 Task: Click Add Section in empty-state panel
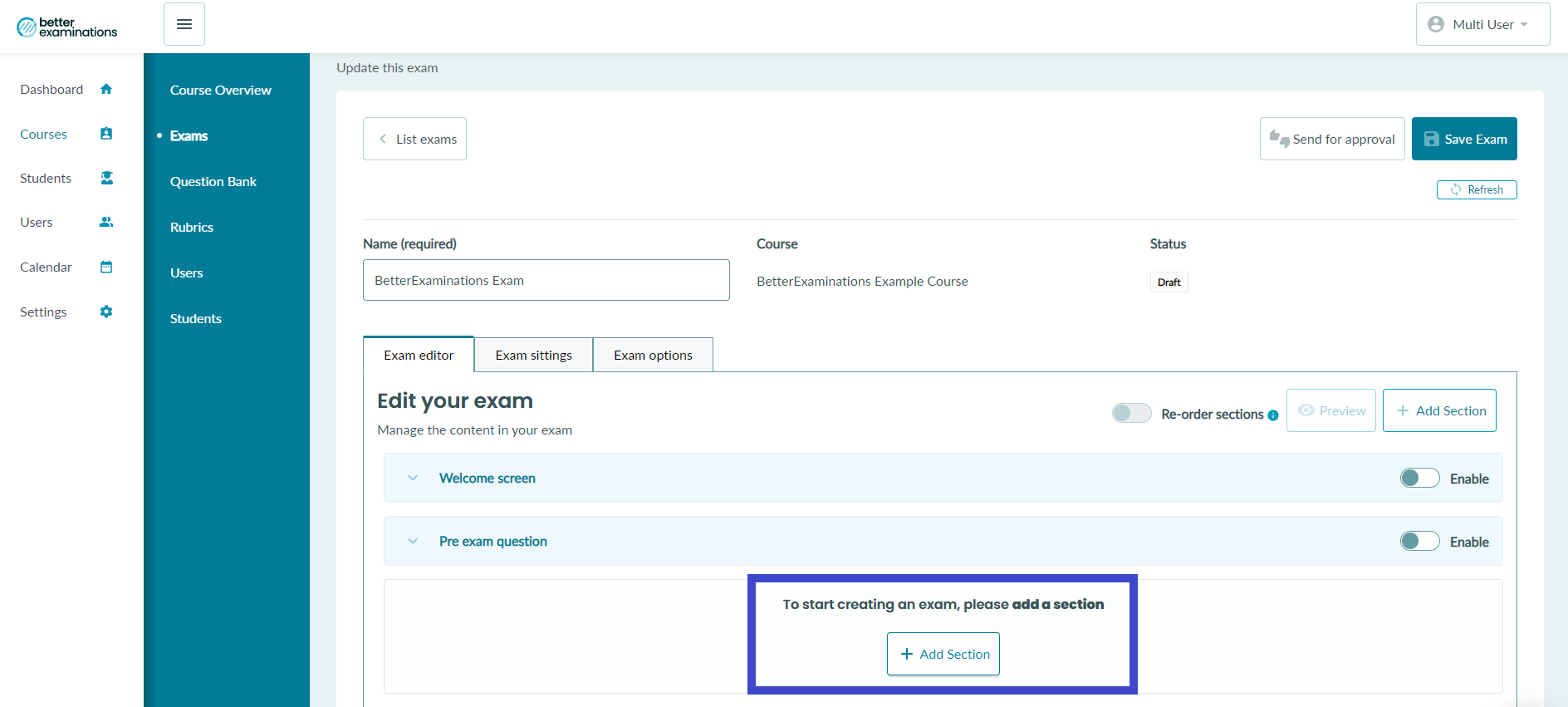click(x=943, y=654)
